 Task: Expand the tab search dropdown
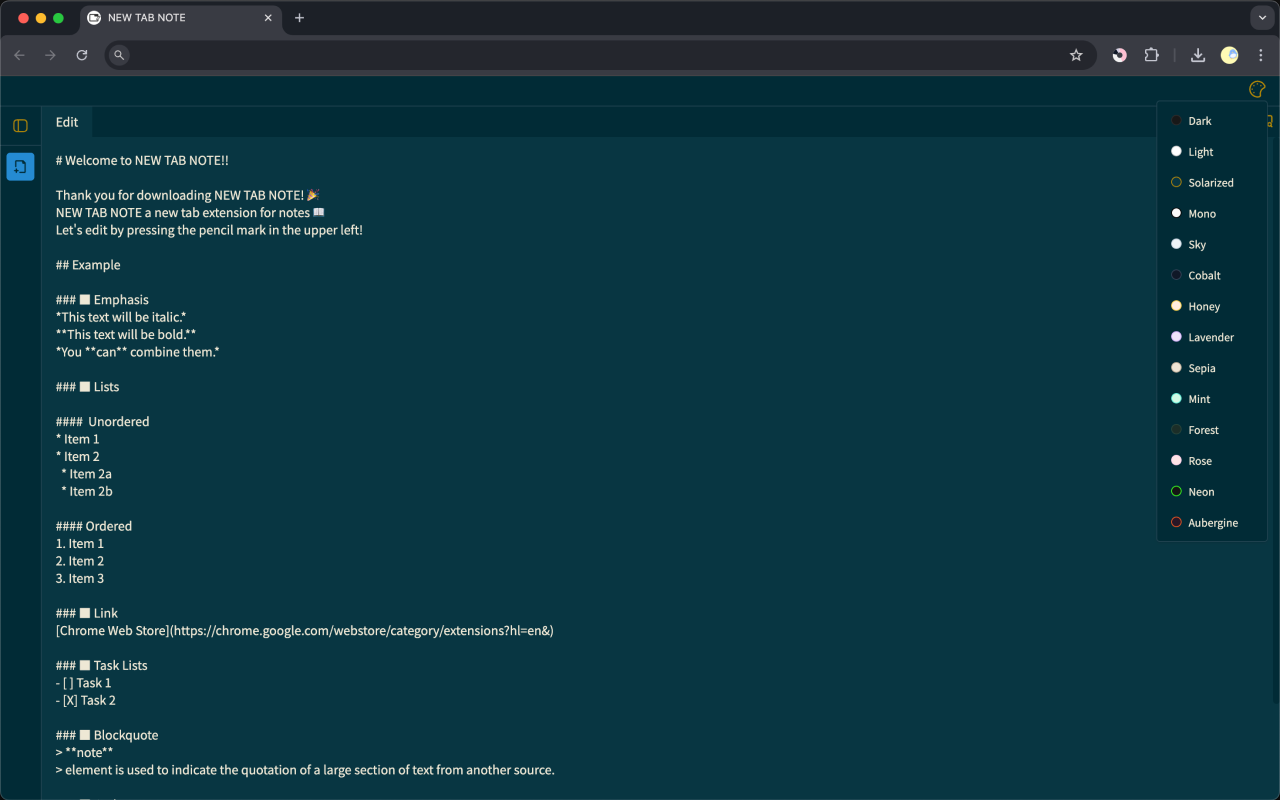1260,18
